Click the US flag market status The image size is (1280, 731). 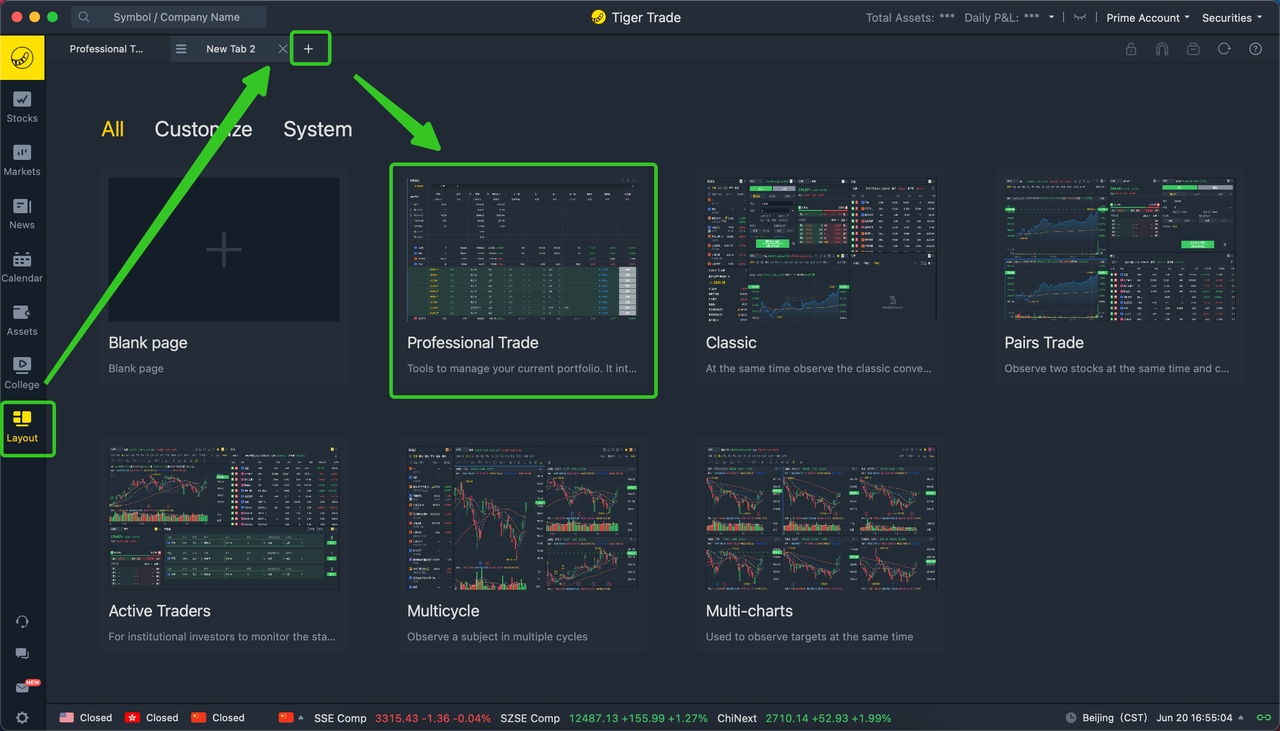(85, 718)
